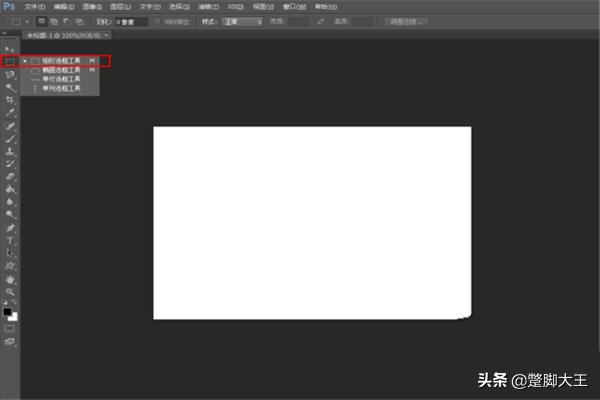Select the Lasso tool
The width and height of the screenshot is (600, 400).
(10, 74)
